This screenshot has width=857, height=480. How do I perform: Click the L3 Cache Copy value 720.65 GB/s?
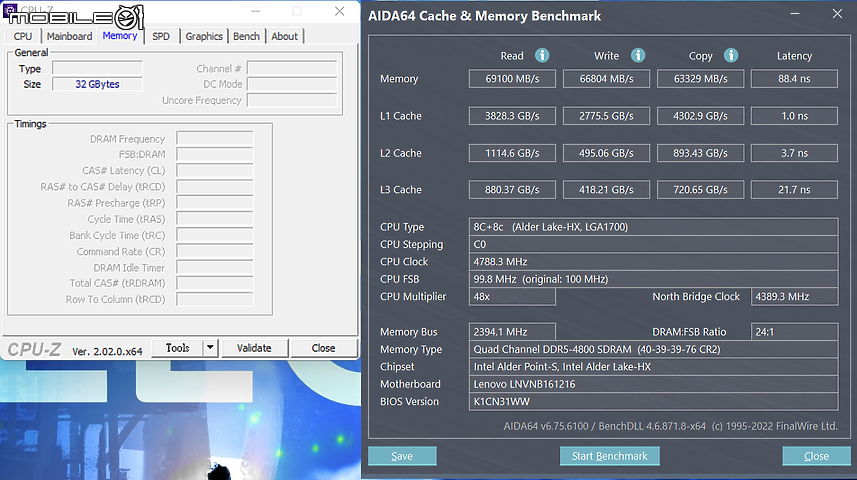pyautogui.click(x=700, y=190)
